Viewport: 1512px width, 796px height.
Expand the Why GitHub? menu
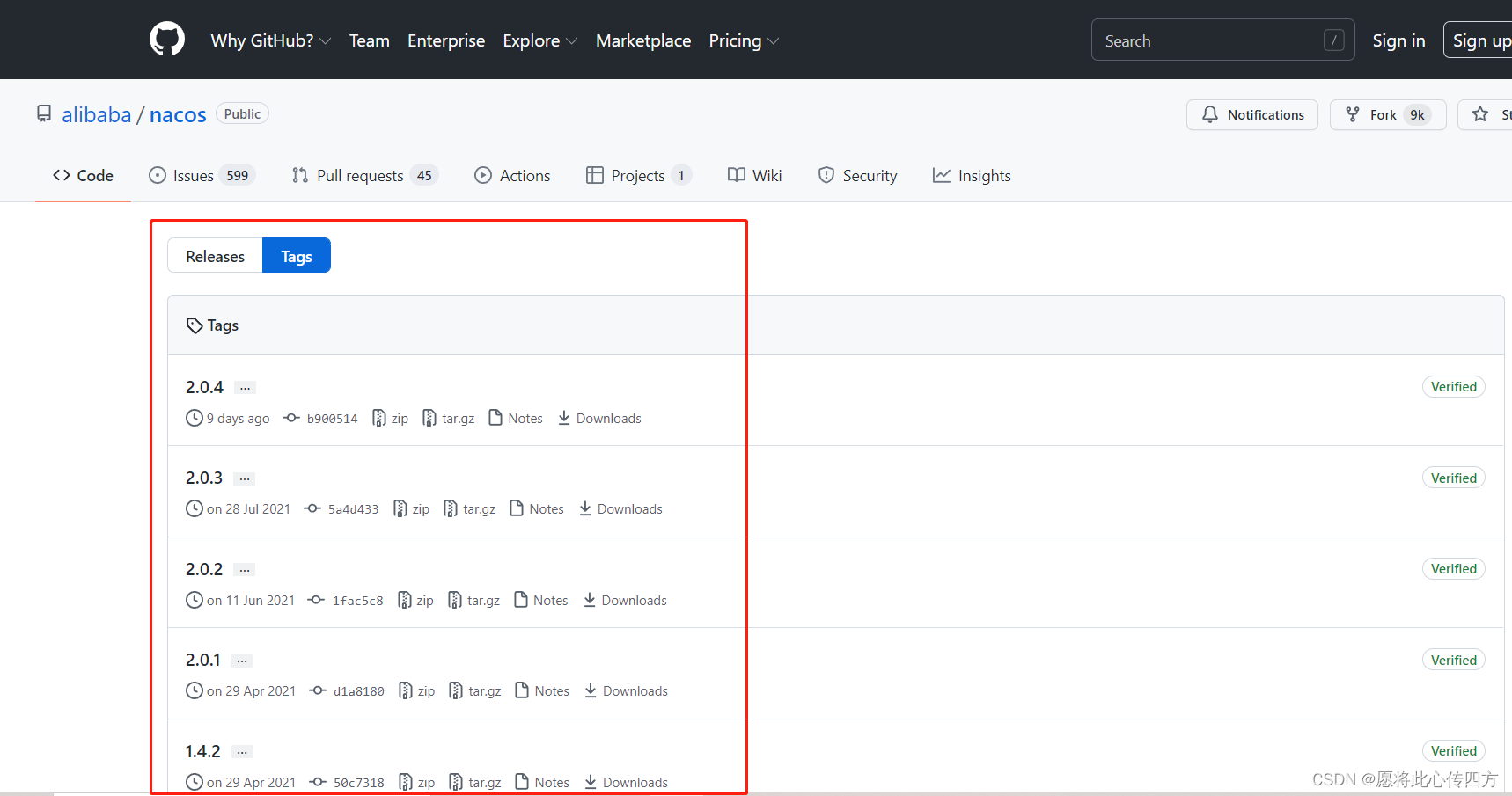(x=271, y=40)
